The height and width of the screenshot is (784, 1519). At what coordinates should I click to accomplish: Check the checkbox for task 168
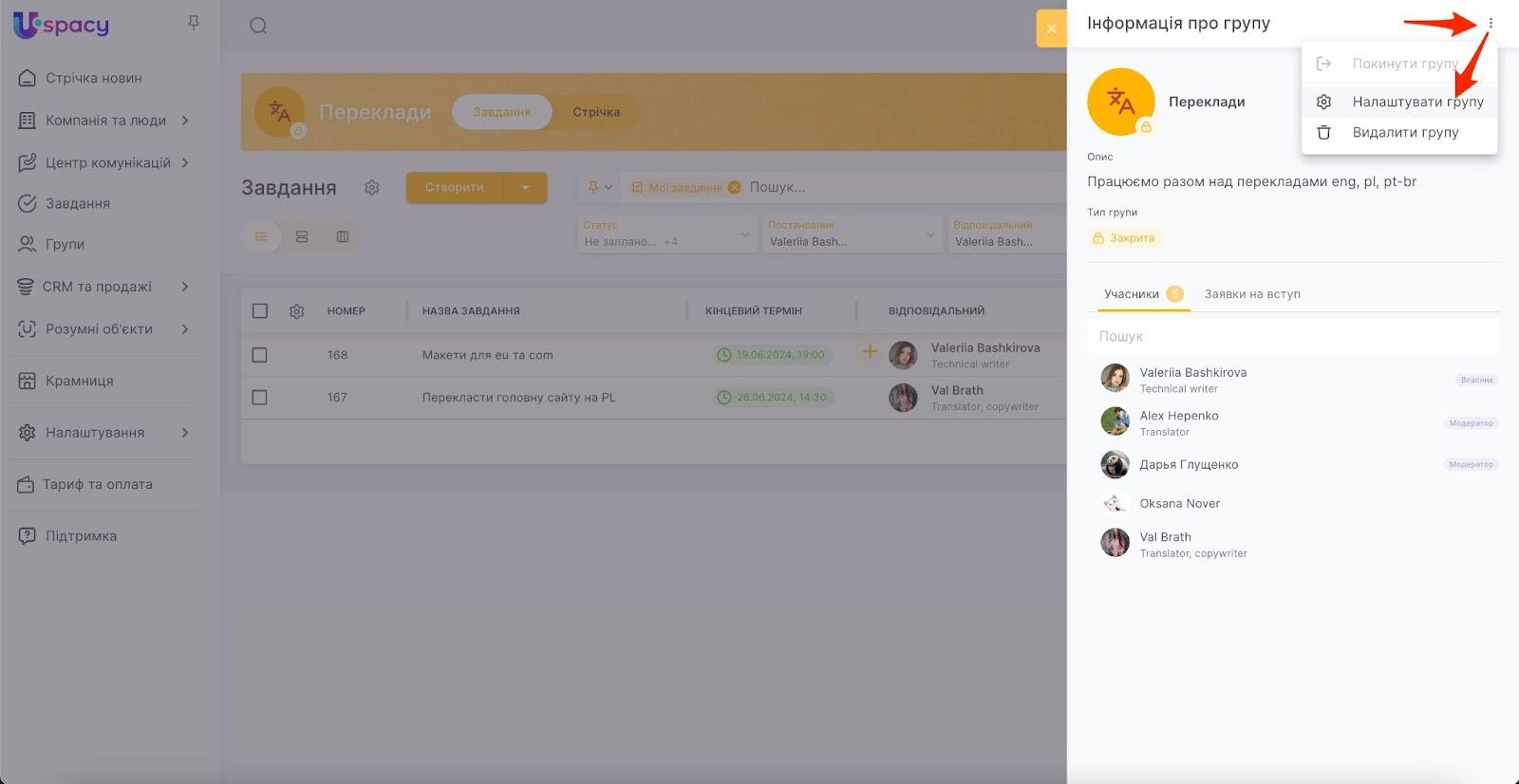tap(260, 355)
